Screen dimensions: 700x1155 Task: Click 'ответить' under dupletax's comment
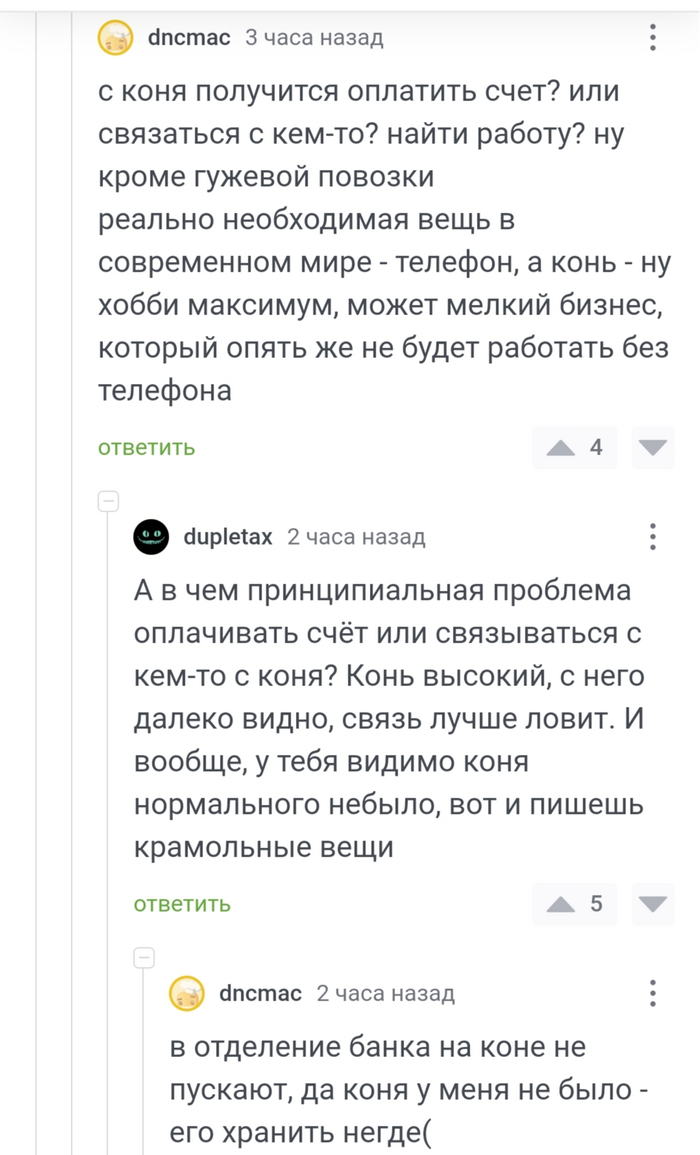183,905
